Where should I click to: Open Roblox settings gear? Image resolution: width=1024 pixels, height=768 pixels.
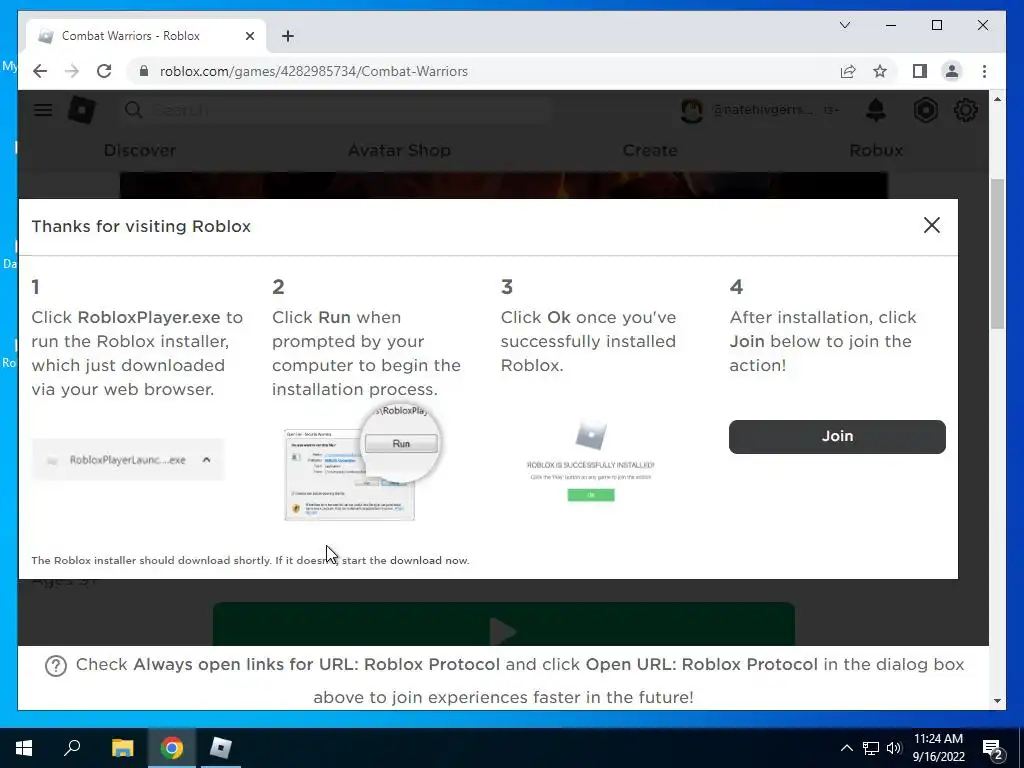click(965, 110)
